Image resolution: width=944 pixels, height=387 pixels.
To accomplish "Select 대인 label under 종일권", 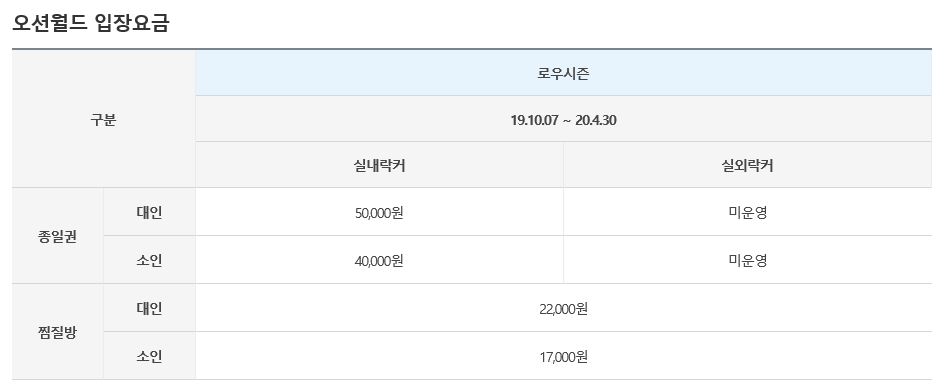I will point(149,212).
